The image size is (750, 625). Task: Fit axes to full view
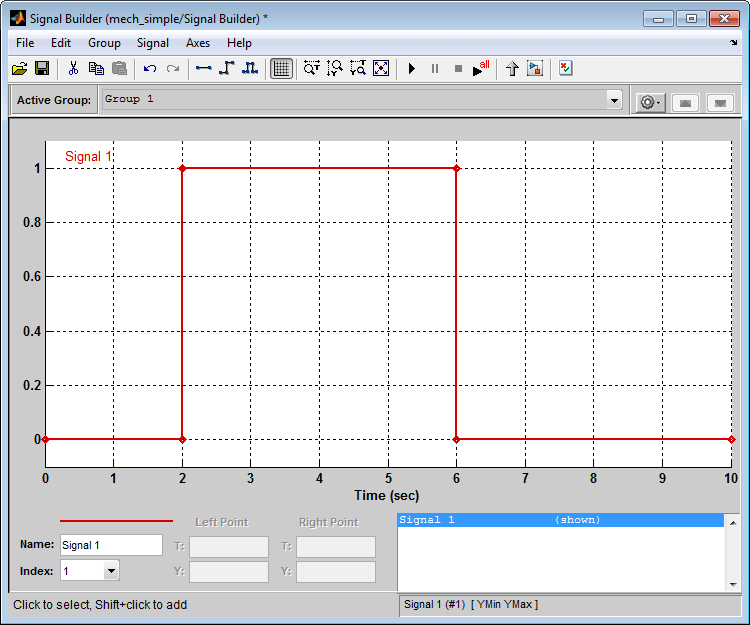click(381, 69)
